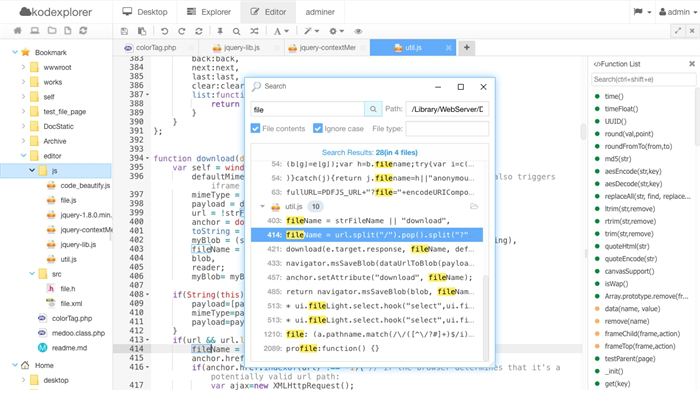Image resolution: width=700 pixels, height=405 pixels.
Task: Open folder icon beside util.js search result
Action: [x=474, y=206]
